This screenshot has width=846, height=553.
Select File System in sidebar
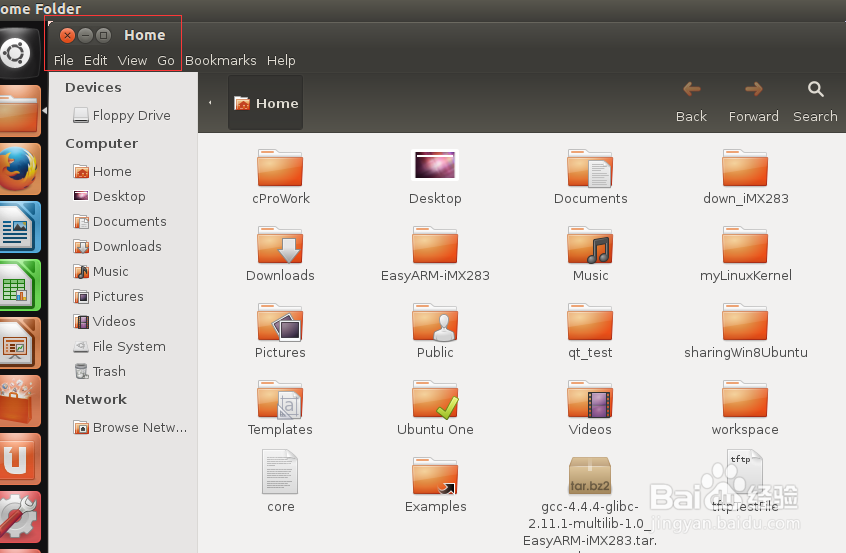pyautogui.click(x=119, y=346)
